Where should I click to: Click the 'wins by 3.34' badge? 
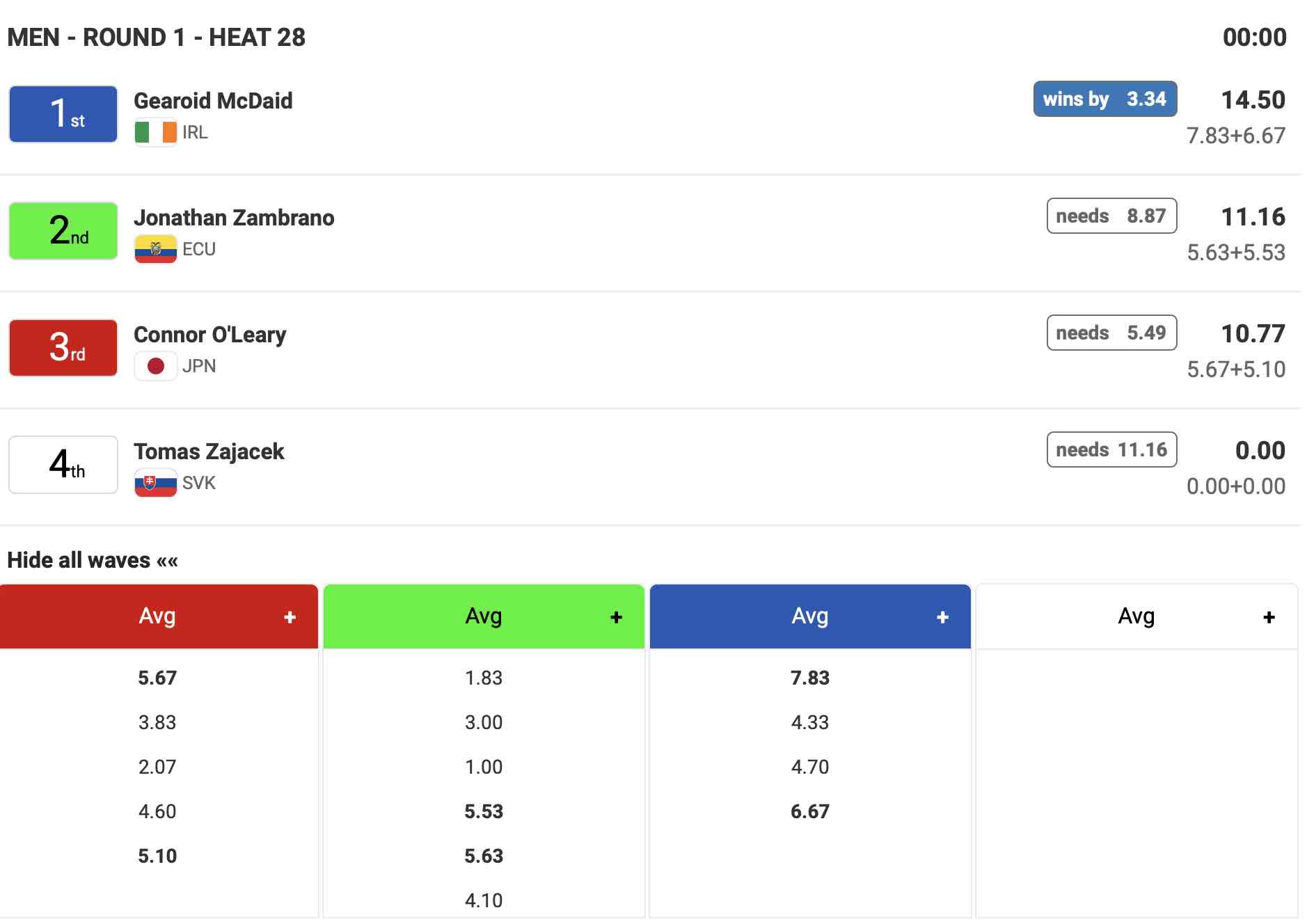tap(1104, 99)
